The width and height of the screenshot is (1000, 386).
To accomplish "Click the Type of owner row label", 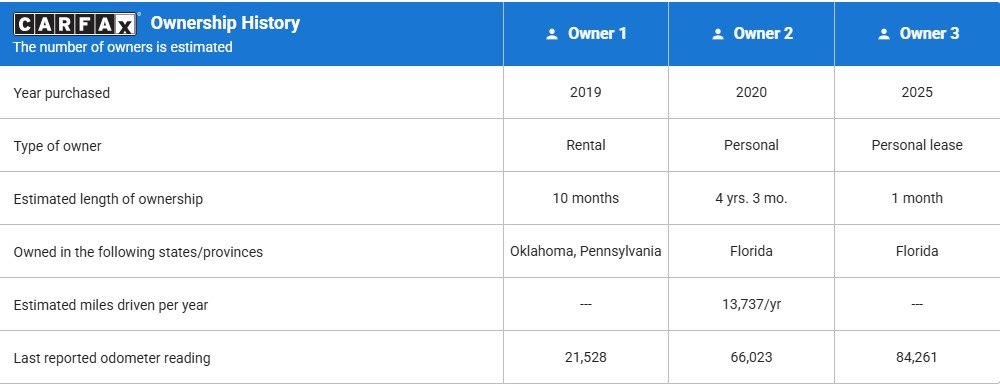I will coord(57,146).
